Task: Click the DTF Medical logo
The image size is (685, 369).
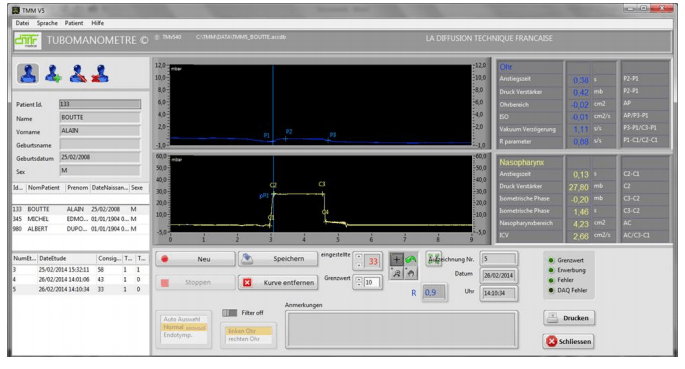Action: [x=27, y=41]
